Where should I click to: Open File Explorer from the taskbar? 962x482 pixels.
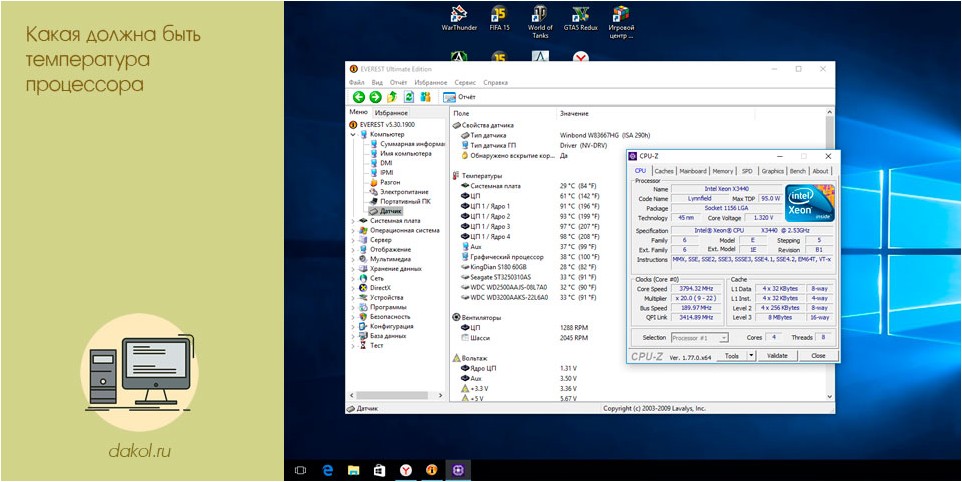tap(353, 470)
